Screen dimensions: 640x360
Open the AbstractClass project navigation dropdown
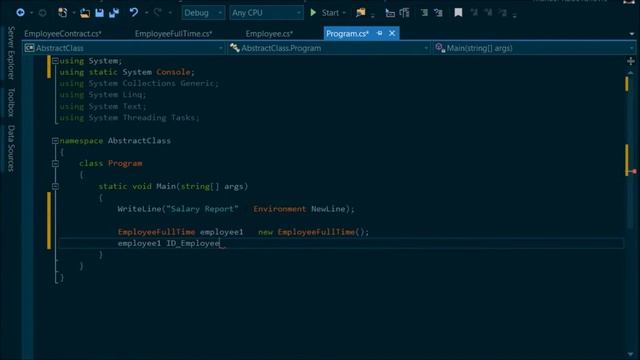(x=124, y=48)
